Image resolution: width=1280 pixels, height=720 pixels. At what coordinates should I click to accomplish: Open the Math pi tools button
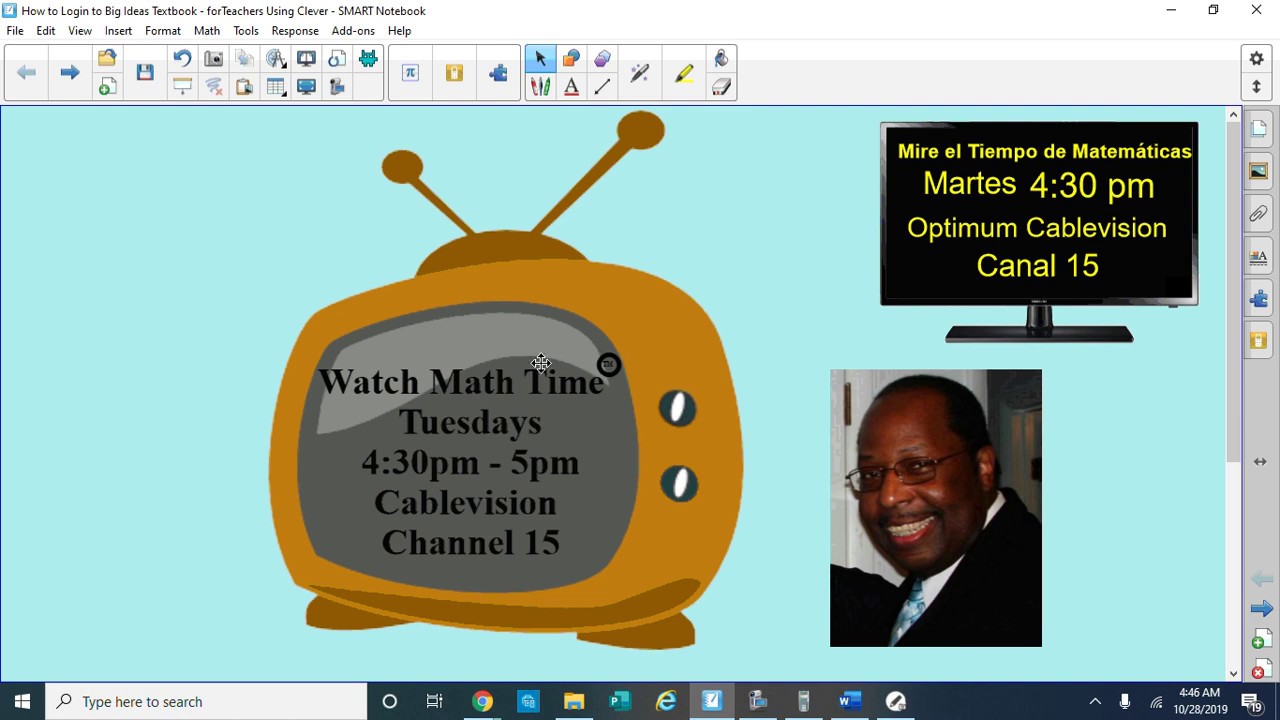410,72
